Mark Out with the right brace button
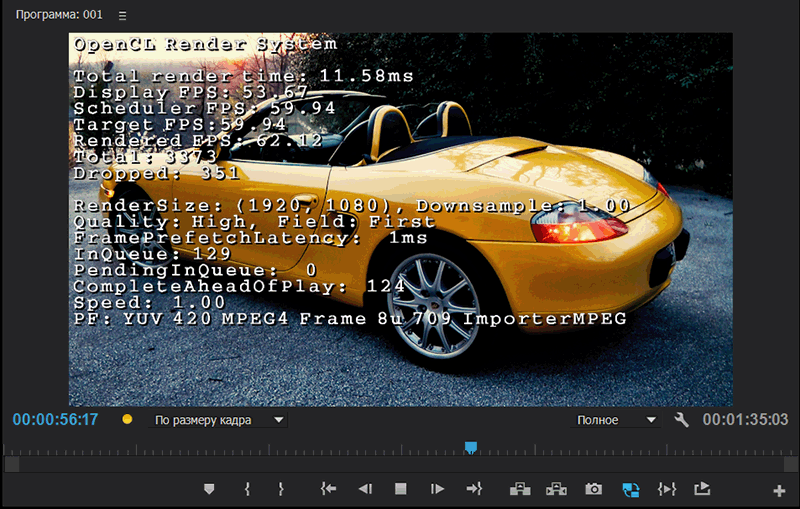This screenshot has width=800, height=509. pos(281,489)
